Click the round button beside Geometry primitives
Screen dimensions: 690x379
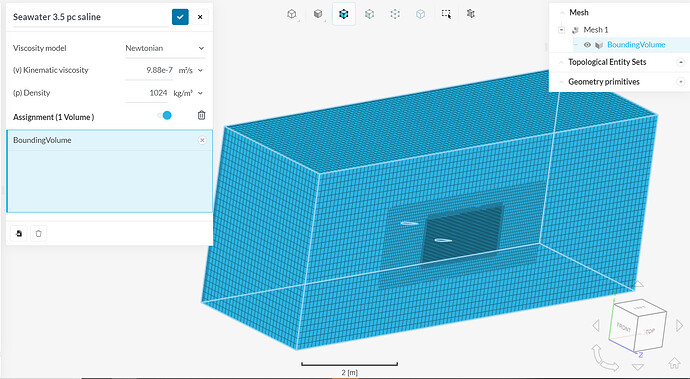click(681, 82)
